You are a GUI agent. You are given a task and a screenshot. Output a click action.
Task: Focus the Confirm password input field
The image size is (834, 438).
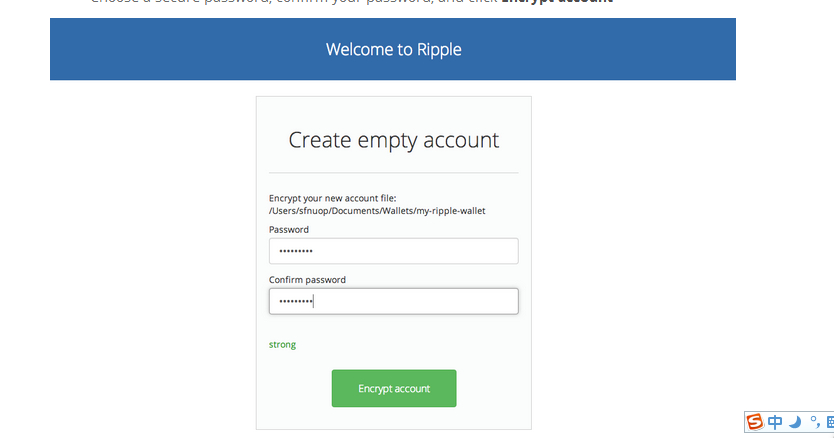pos(394,301)
